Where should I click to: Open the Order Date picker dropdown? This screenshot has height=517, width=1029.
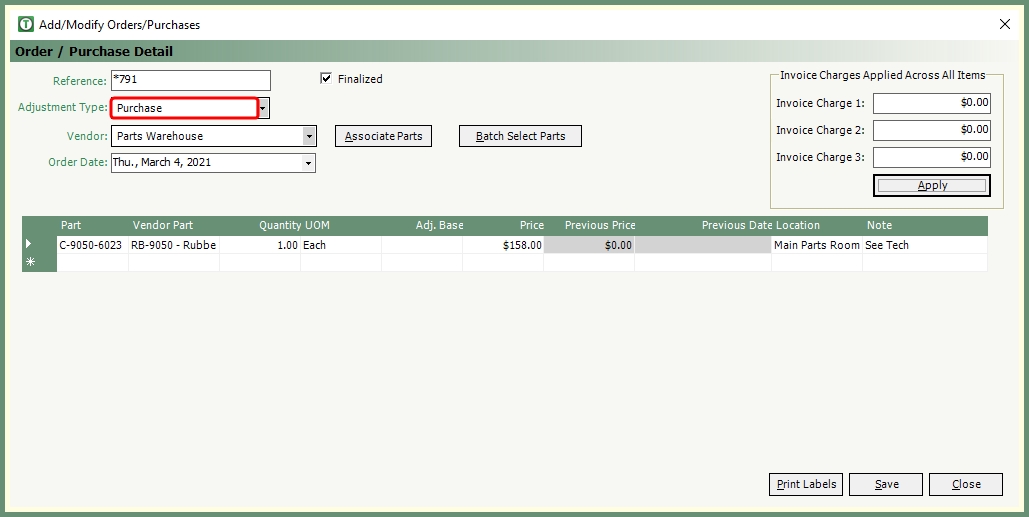tap(308, 163)
